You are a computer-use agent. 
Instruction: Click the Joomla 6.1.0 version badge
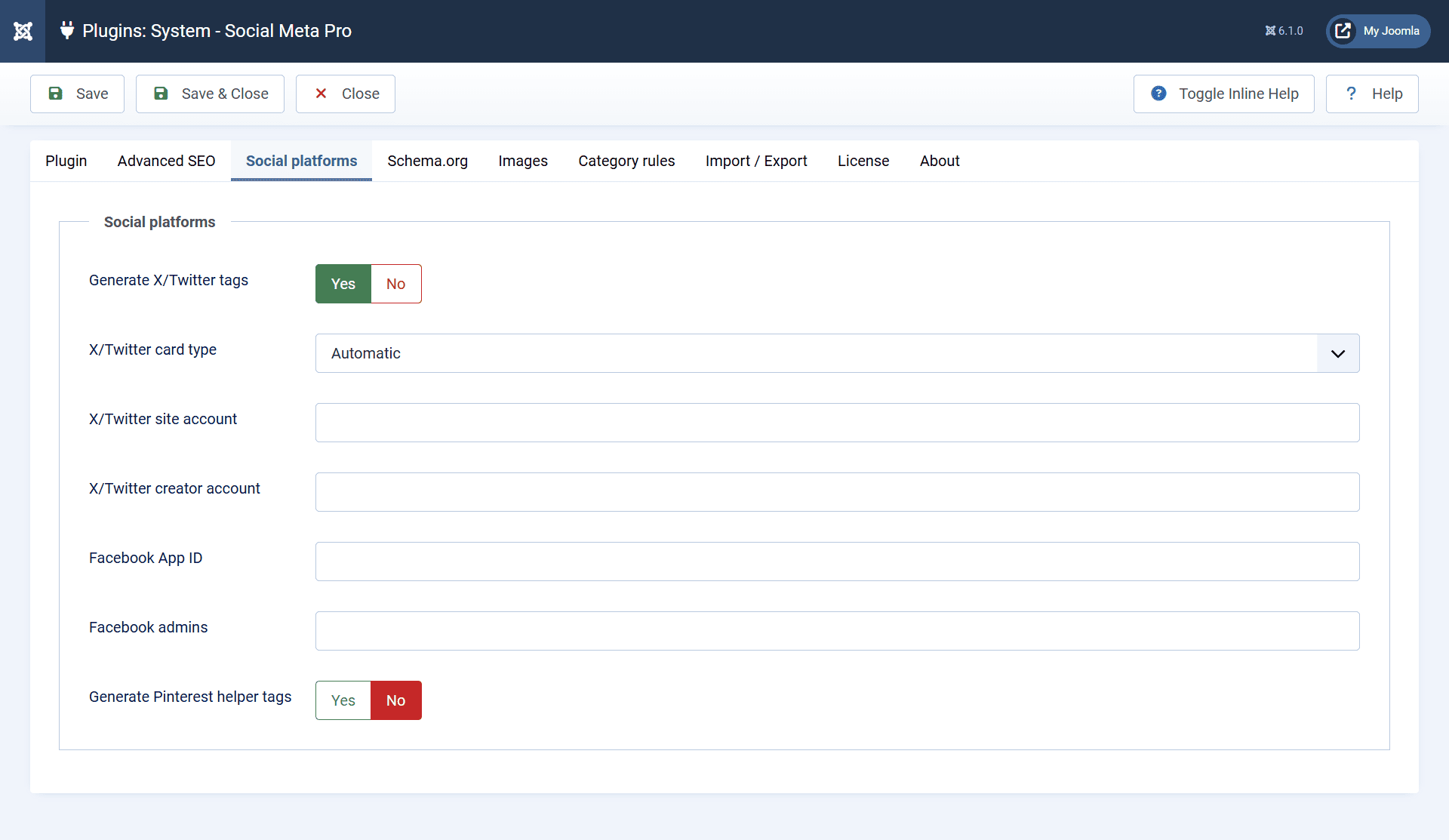pyautogui.click(x=1284, y=31)
